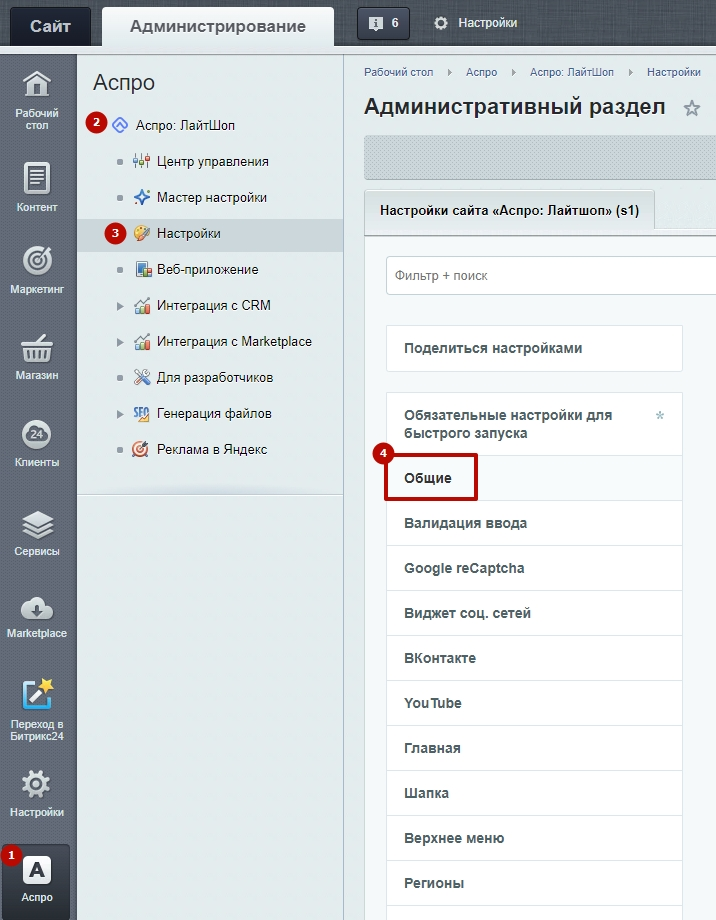Go to Аспро breadcrumb link
The image size is (716, 920).
481,72
